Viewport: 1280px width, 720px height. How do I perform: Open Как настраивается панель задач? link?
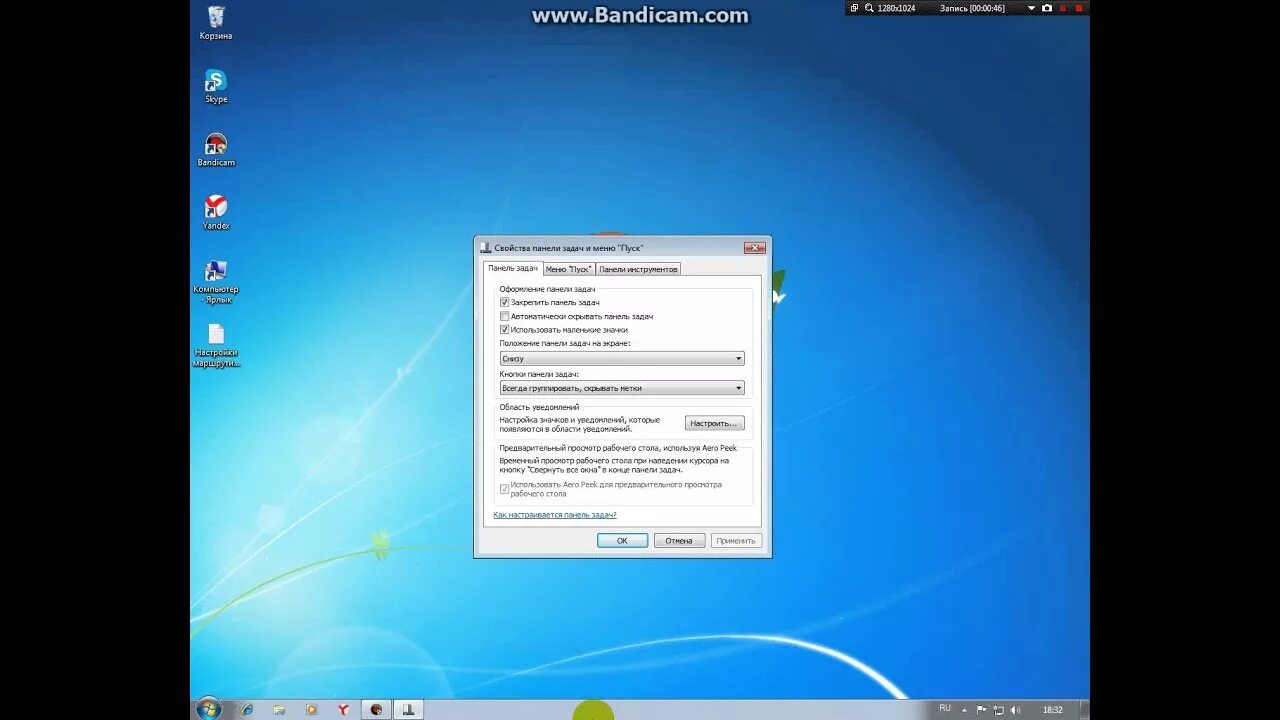pyautogui.click(x=555, y=515)
